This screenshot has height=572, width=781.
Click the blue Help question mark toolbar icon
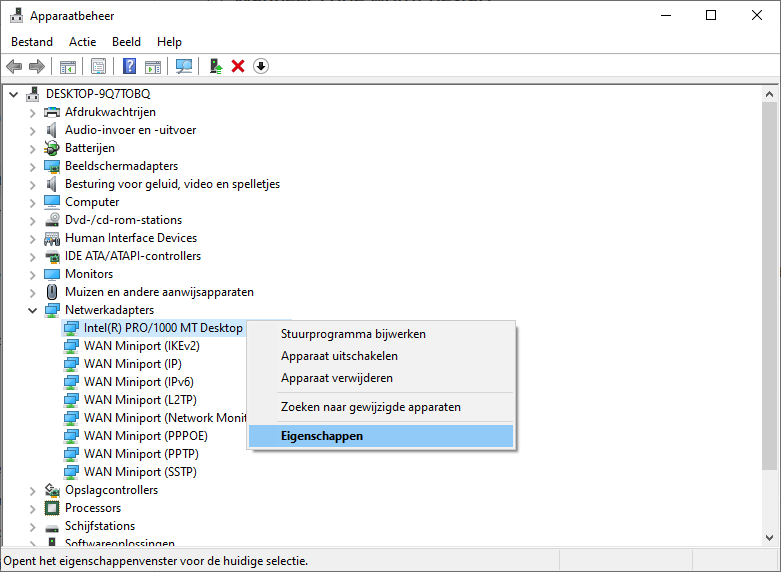pyautogui.click(x=129, y=66)
